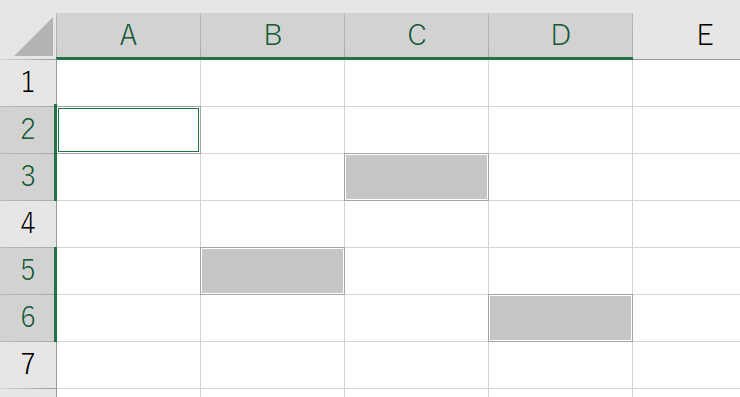The image size is (740, 397).
Task: Click empty cell A1
Action: (x=128, y=83)
